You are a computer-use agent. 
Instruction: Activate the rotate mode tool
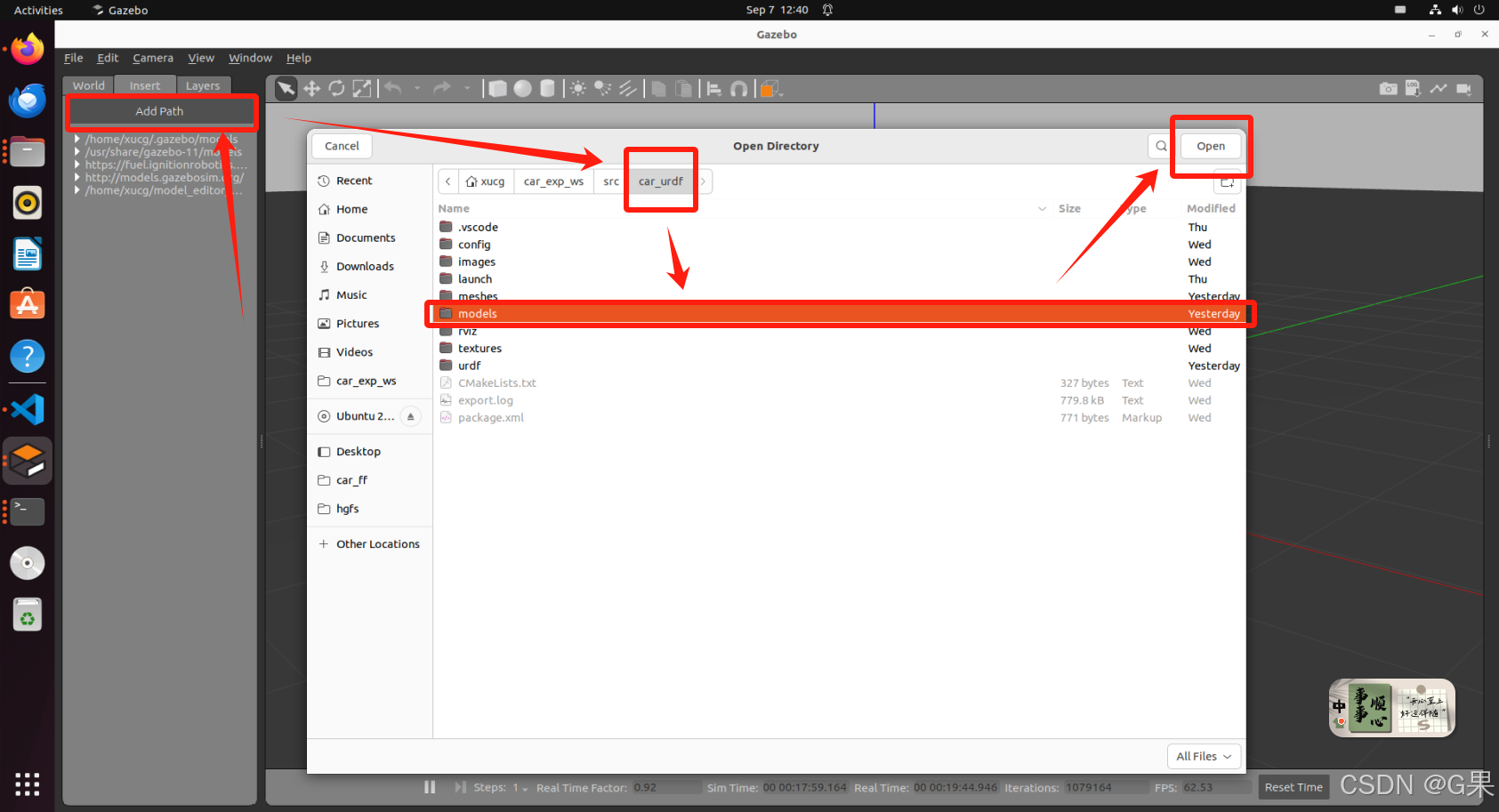tap(336, 88)
